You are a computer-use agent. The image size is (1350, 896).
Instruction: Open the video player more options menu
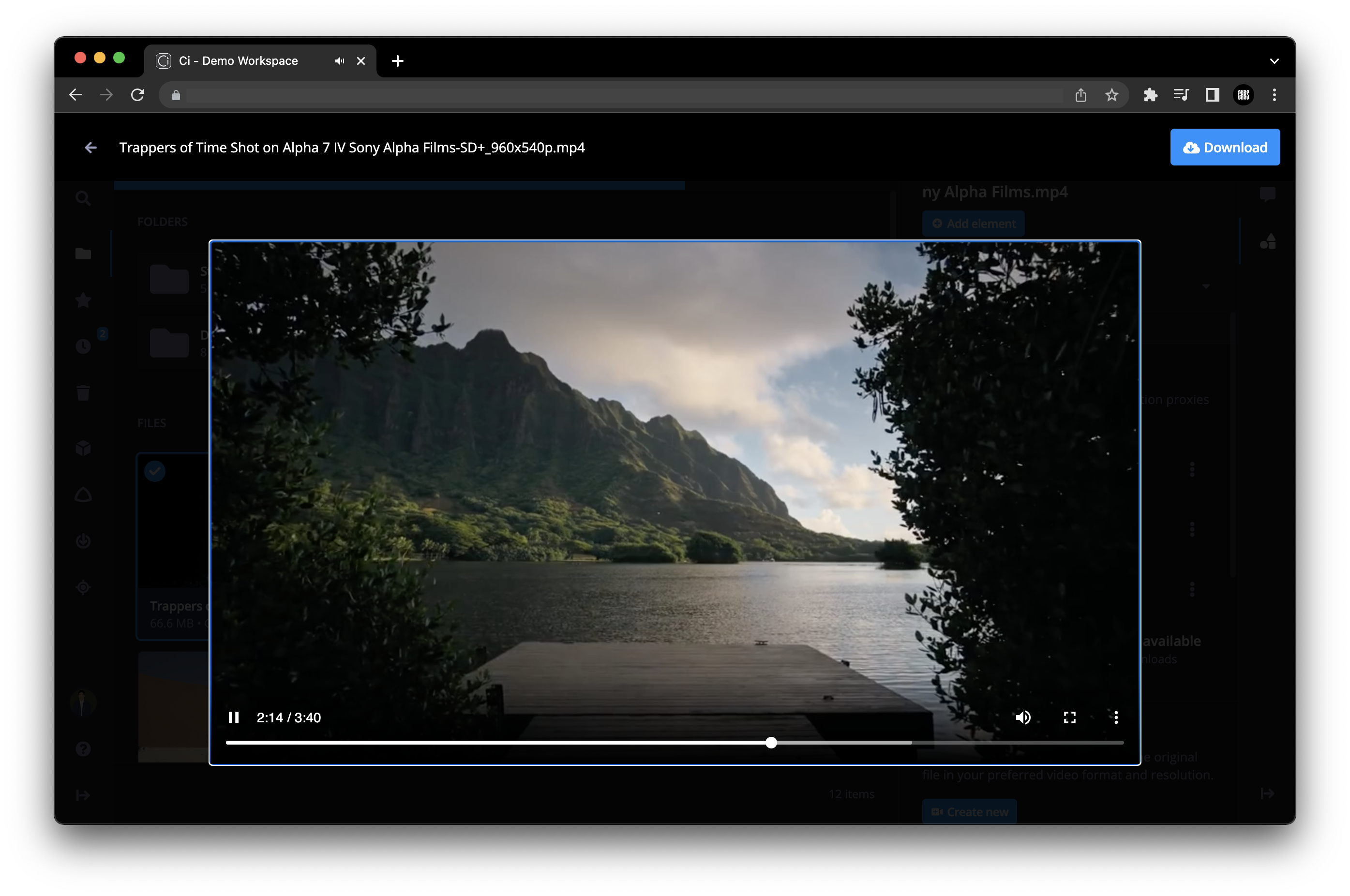click(1116, 717)
